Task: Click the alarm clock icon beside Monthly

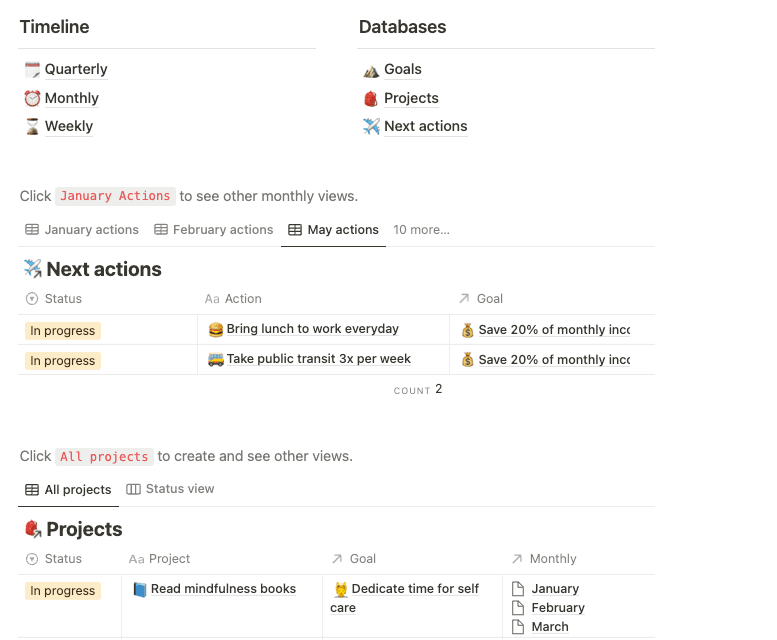Action: [32, 98]
